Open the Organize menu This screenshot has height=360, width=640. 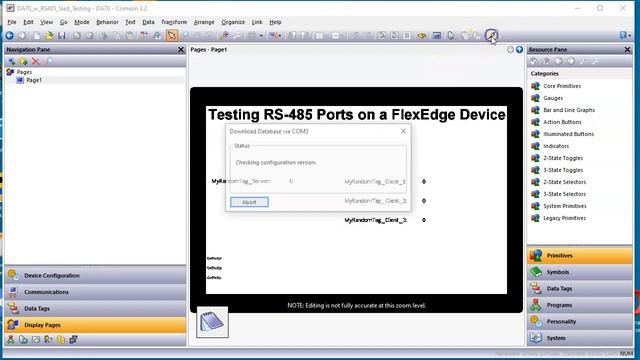point(233,22)
